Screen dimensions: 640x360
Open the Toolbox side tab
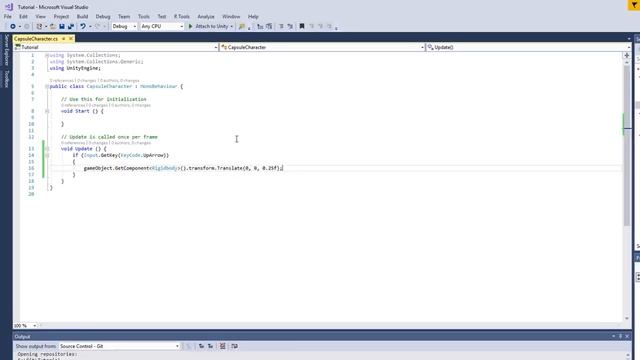tap(6, 79)
